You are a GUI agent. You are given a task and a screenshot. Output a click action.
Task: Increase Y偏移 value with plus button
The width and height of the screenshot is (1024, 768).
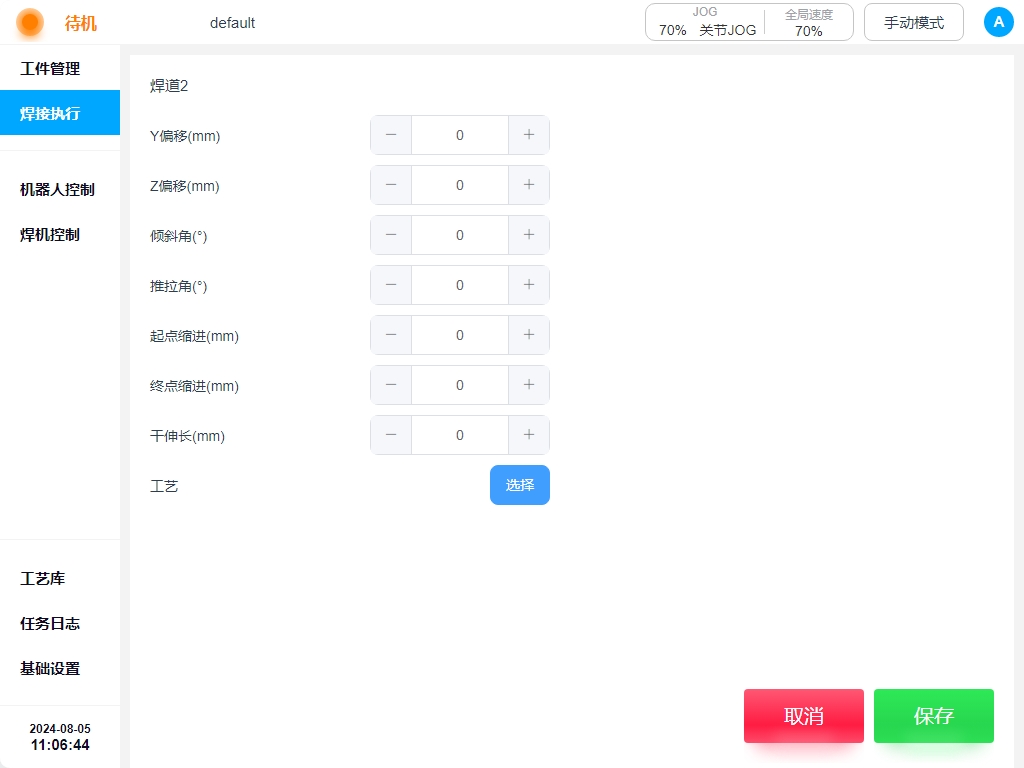tap(529, 135)
